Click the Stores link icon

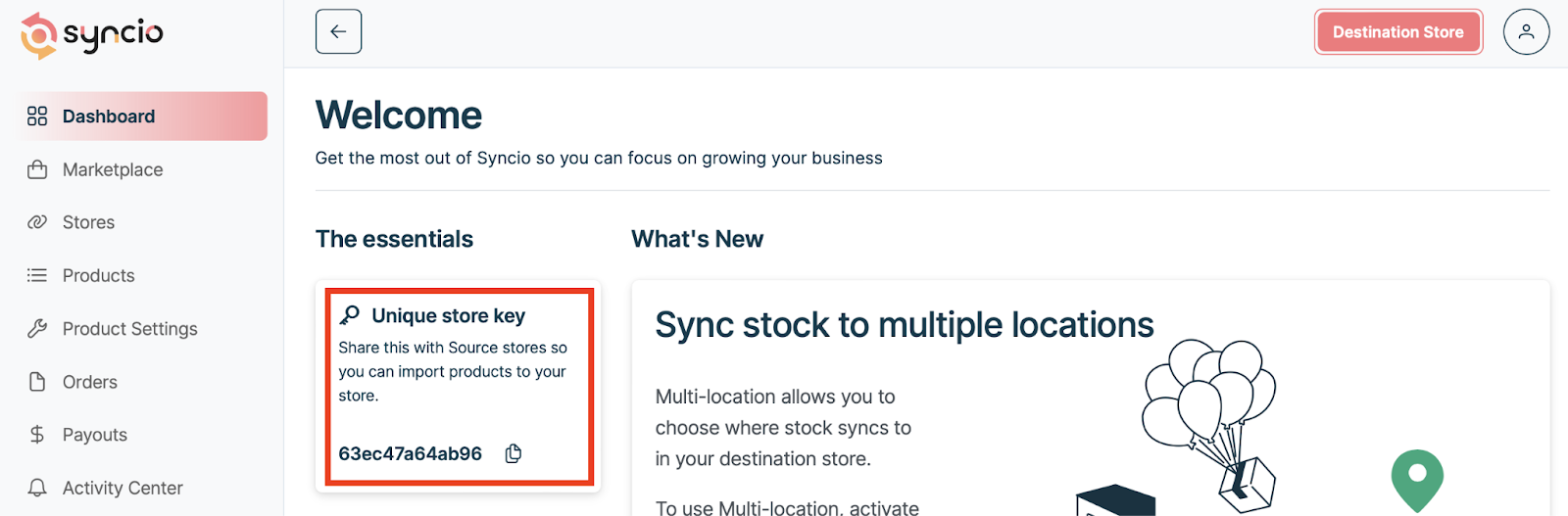click(x=37, y=222)
